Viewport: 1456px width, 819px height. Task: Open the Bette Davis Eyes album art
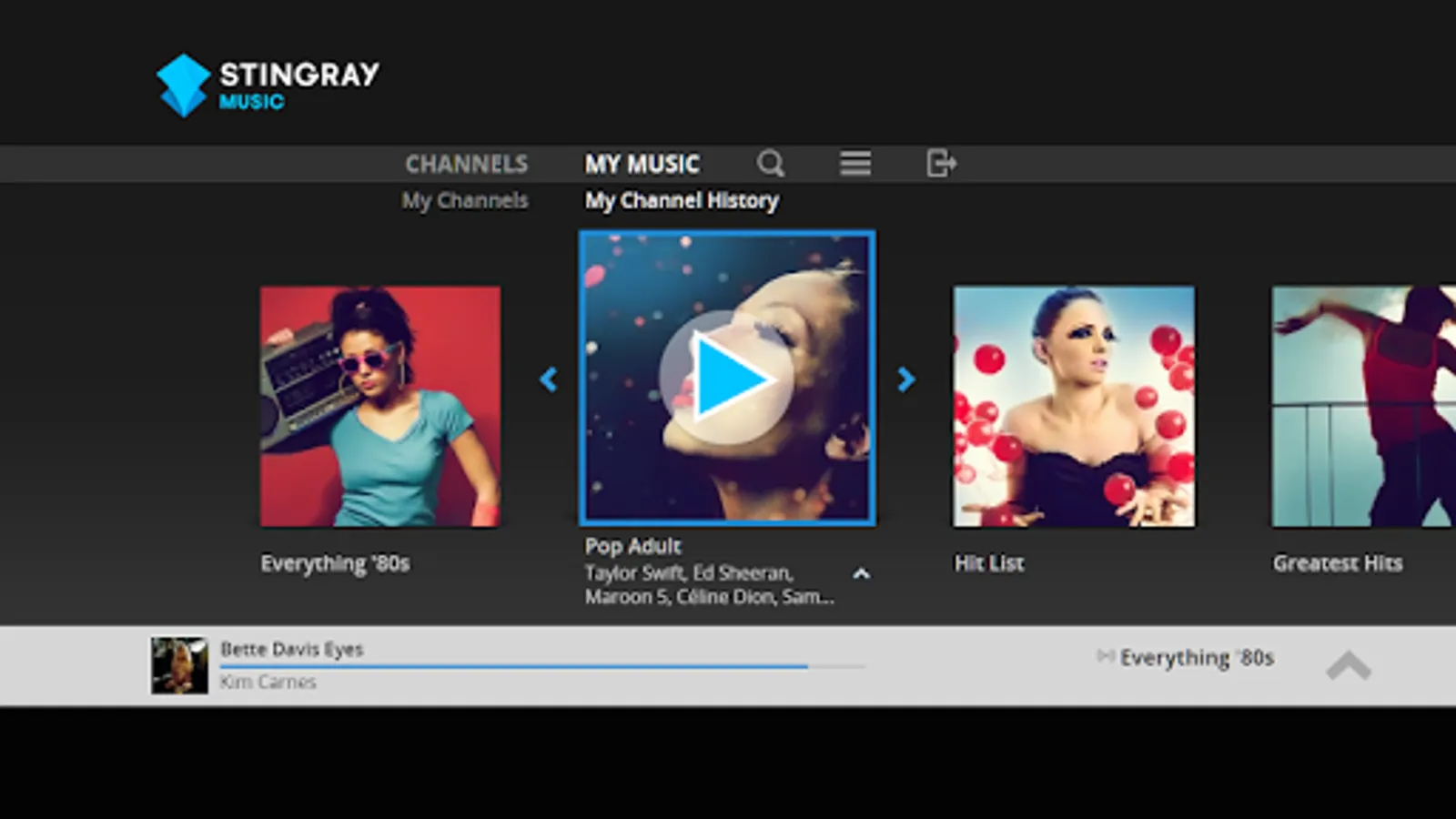[x=179, y=665]
